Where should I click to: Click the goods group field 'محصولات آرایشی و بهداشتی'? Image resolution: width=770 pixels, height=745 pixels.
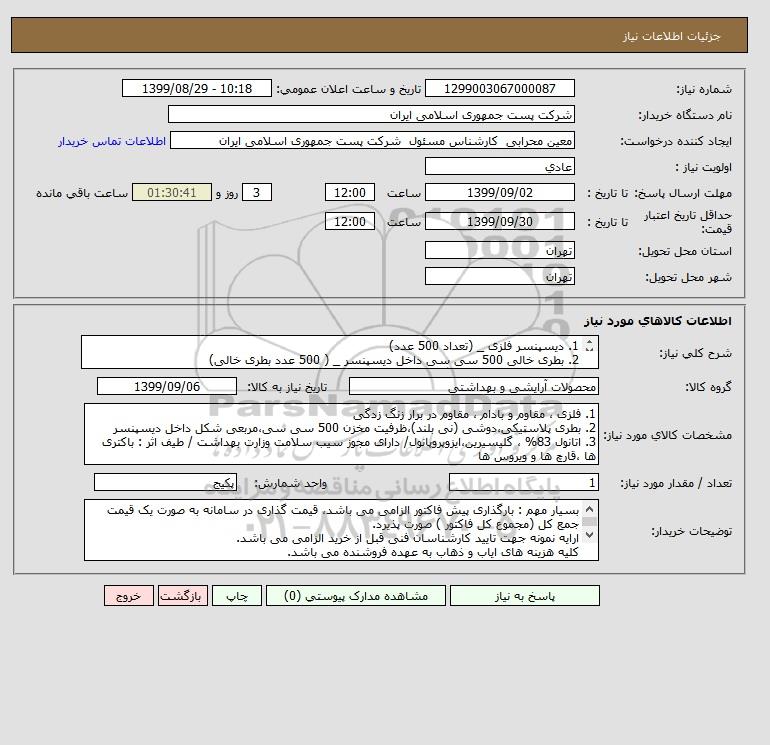pos(473,386)
